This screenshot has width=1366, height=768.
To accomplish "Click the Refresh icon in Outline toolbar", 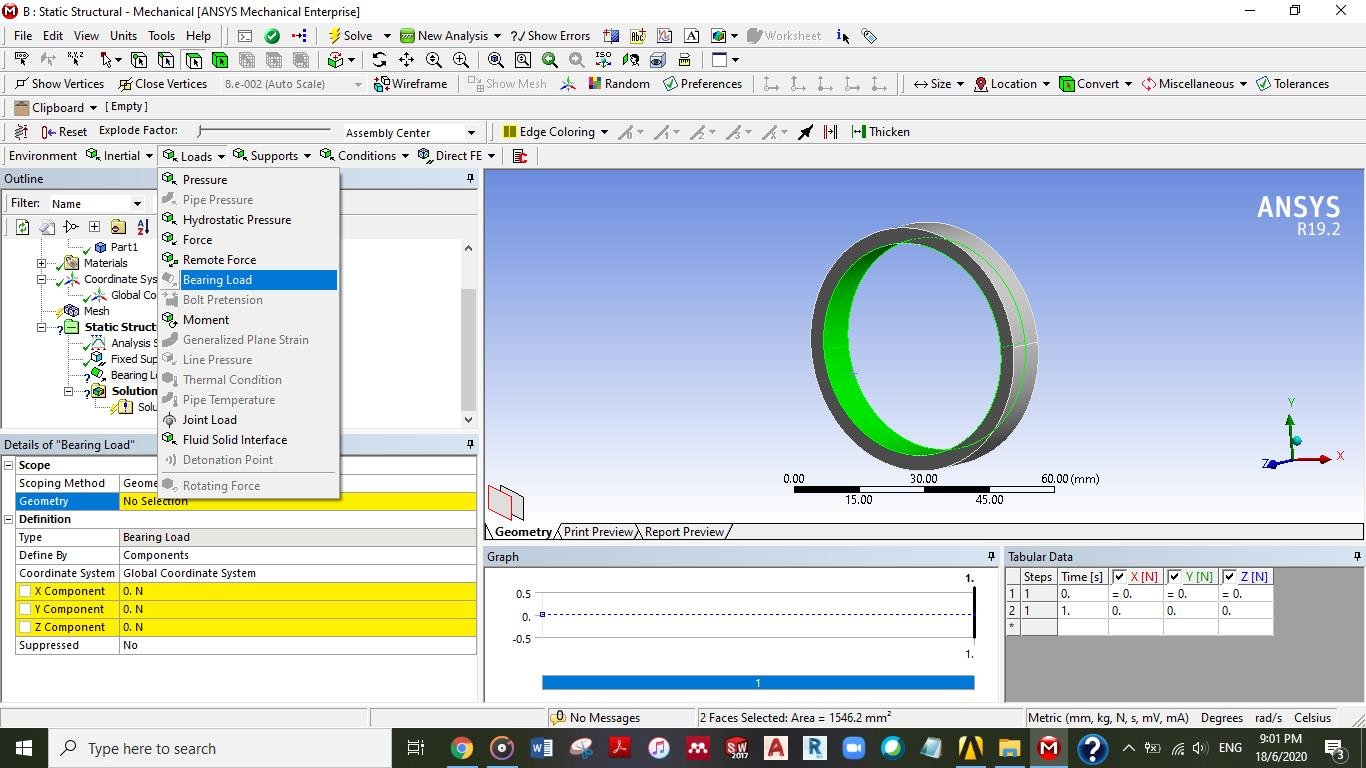I will coord(22,227).
